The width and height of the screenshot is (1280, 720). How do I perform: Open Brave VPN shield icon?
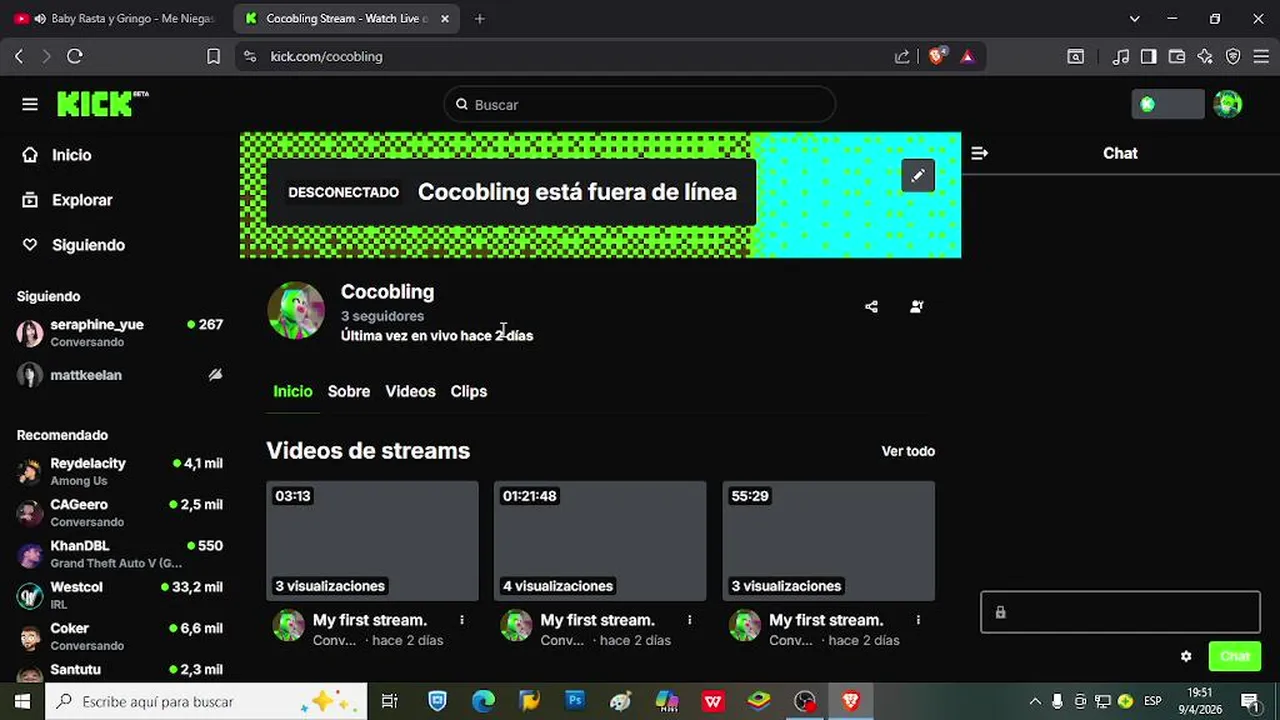(1233, 57)
